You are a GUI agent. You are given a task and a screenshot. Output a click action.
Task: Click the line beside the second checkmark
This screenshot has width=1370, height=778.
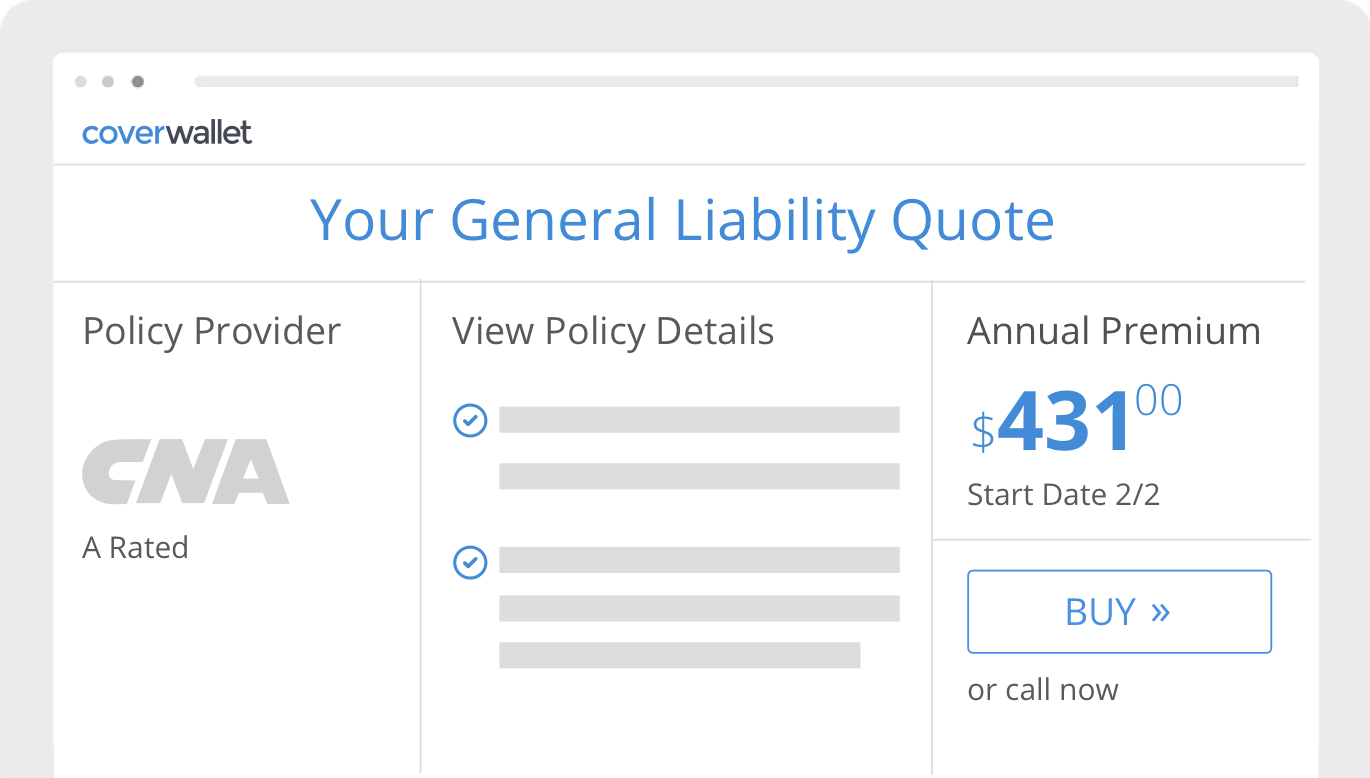[x=699, y=560]
